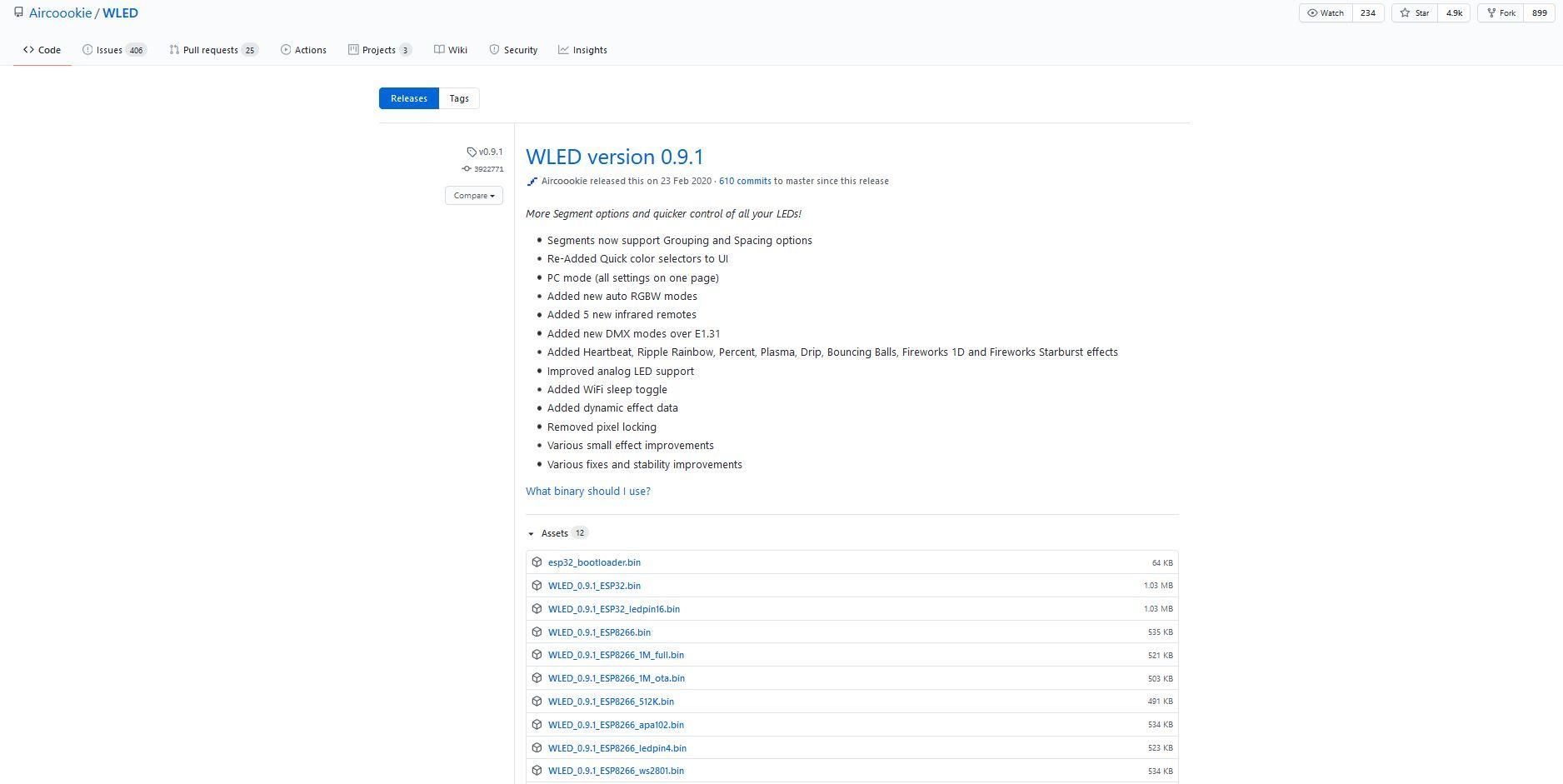Open the 610 commits link
Screen dimensions: 1563x784
pos(745,181)
